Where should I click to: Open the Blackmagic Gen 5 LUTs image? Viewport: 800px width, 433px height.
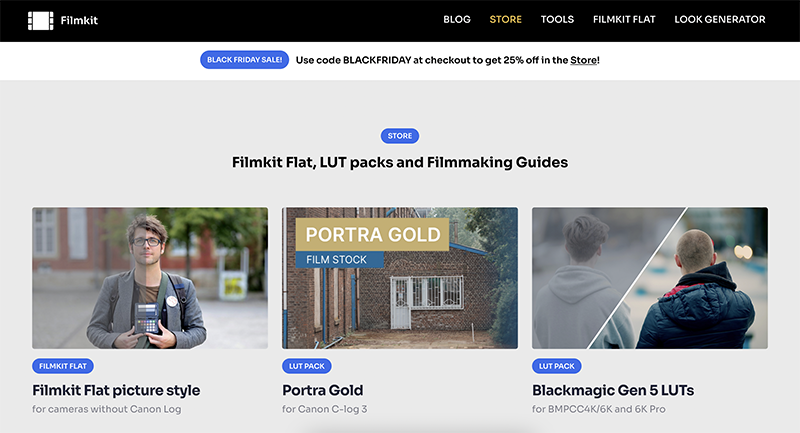click(x=649, y=277)
